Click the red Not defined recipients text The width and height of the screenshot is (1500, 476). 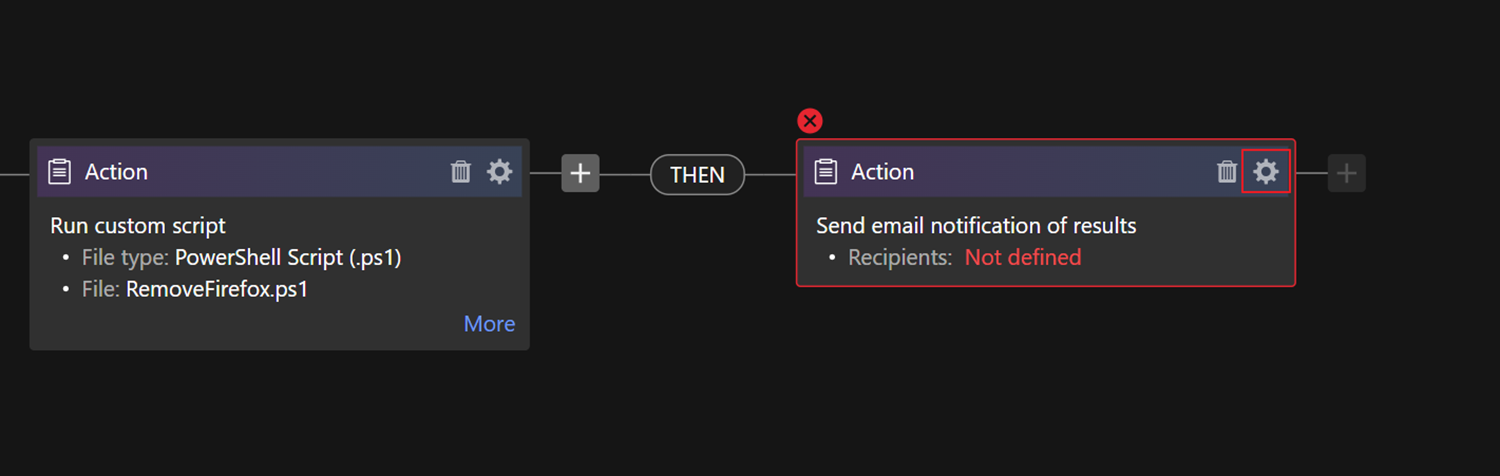[1023, 258]
